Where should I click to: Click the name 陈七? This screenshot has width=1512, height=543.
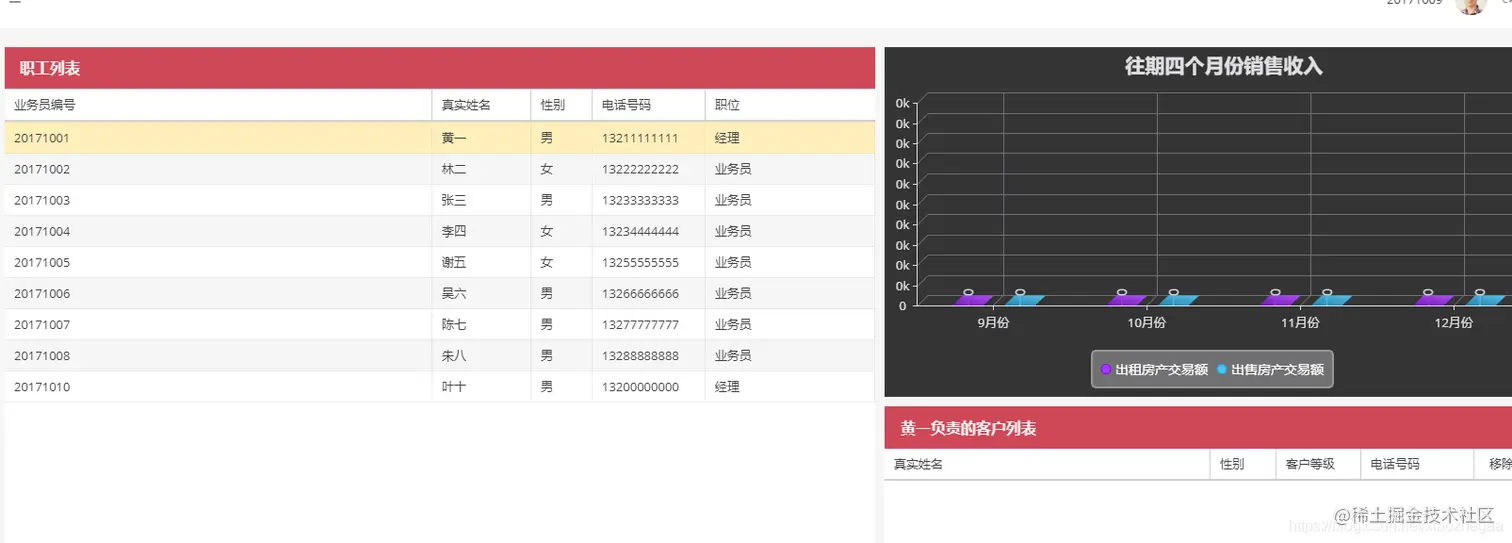[454, 324]
